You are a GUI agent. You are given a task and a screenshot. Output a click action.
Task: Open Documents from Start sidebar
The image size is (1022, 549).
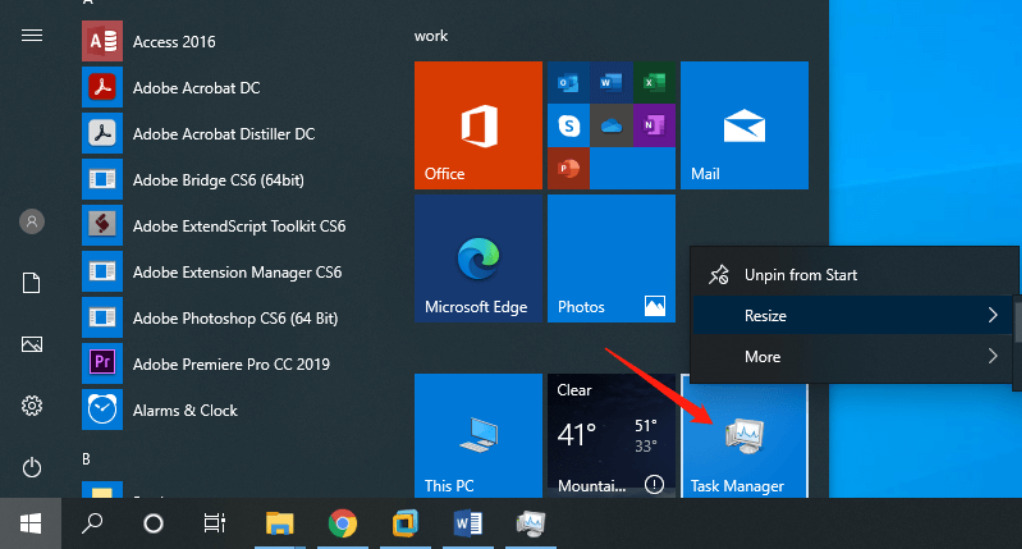[x=31, y=283]
